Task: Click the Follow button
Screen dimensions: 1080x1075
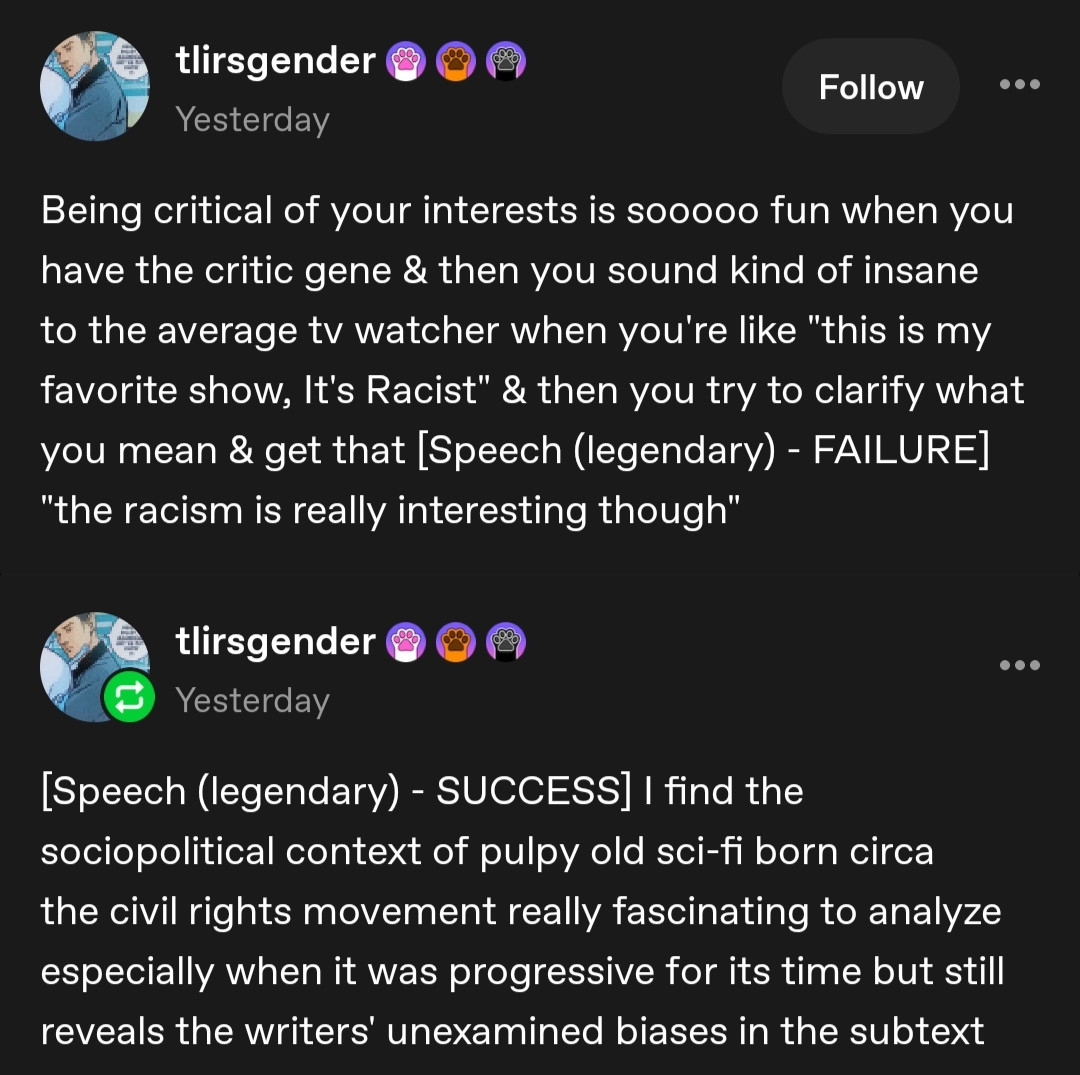Action: pyautogui.click(x=870, y=87)
